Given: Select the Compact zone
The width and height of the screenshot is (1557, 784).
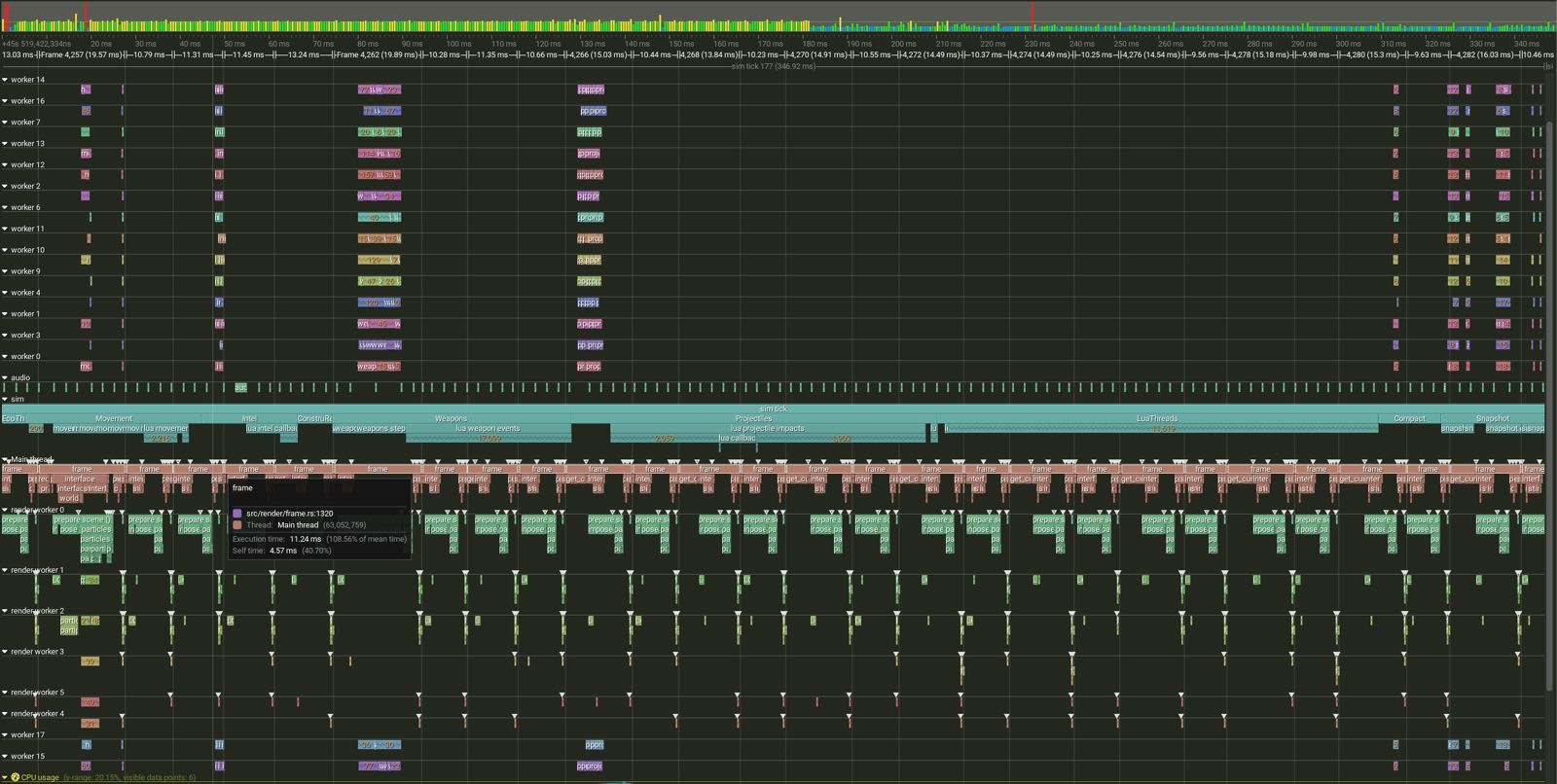Looking at the screenshot, I should 1409,418.
